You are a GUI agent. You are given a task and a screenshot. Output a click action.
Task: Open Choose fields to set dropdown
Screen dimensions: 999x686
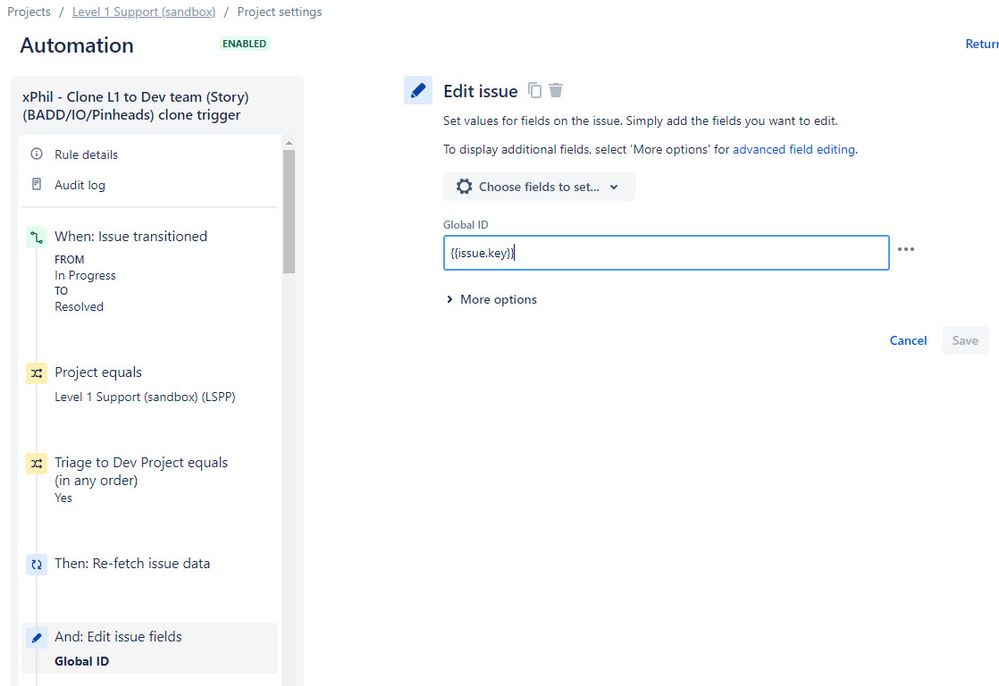point(538,187)
